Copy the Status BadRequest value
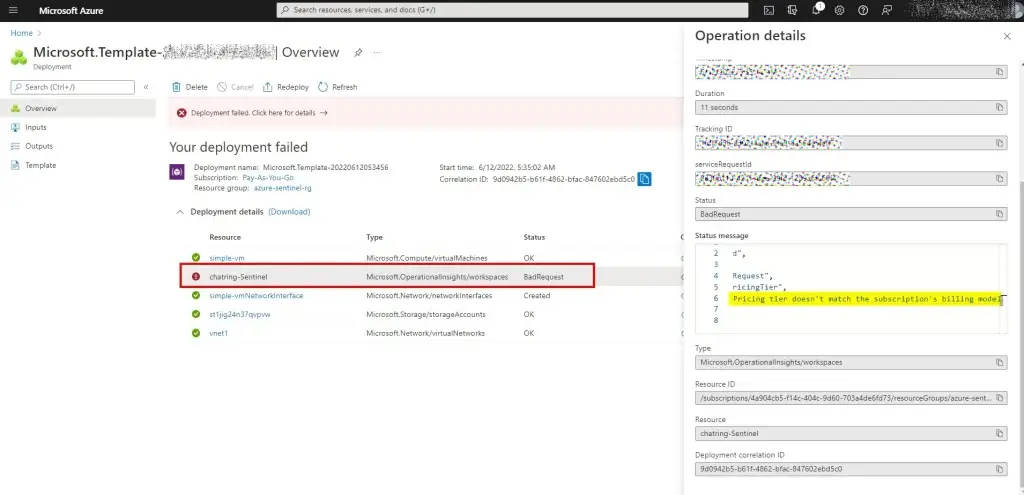Image resolution: width=1024 pixels, height=495 pixels. point(999,214)
